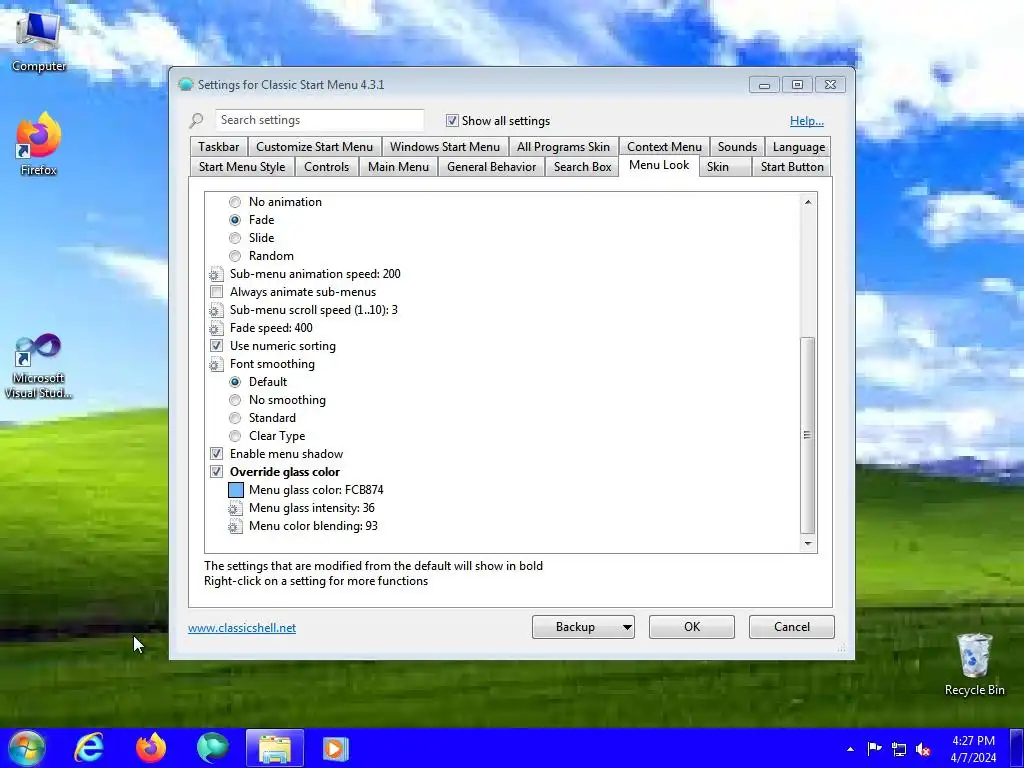Open the Controls tab
This screenshot has width=1024, height=768.
click(327, 167)
